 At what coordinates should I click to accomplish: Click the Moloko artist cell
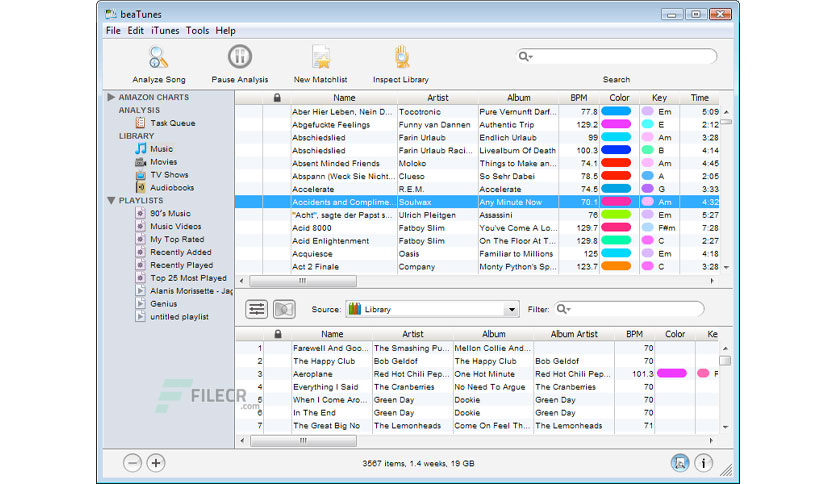412,164
